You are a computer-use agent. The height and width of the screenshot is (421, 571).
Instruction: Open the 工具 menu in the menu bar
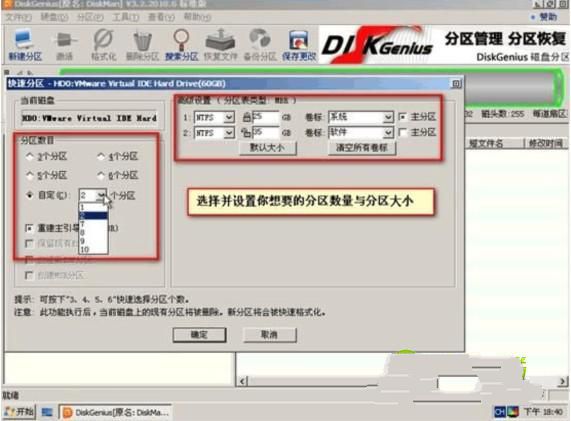pyautogui.click(x=125, y=17)
